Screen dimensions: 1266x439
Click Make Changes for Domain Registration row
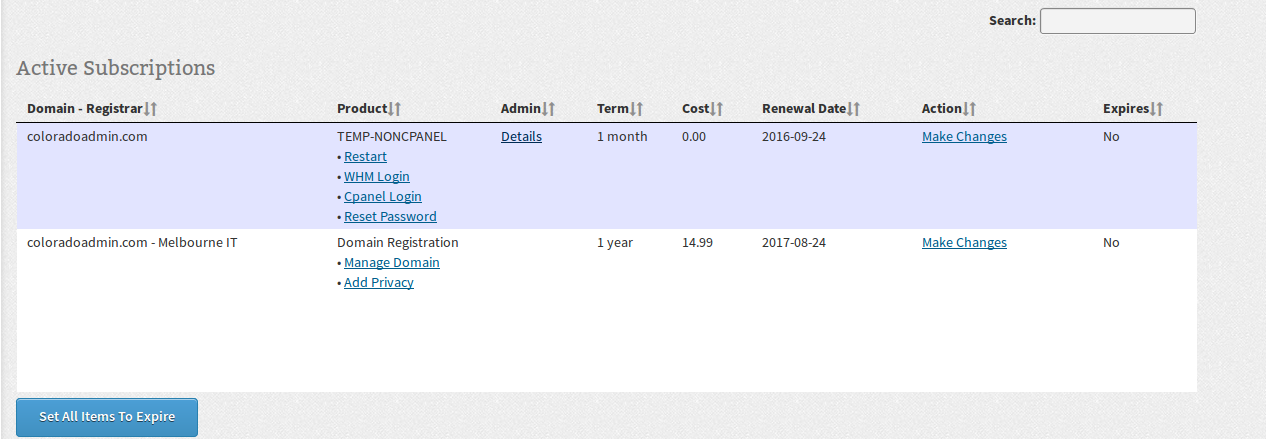click(x=964, y=243)
